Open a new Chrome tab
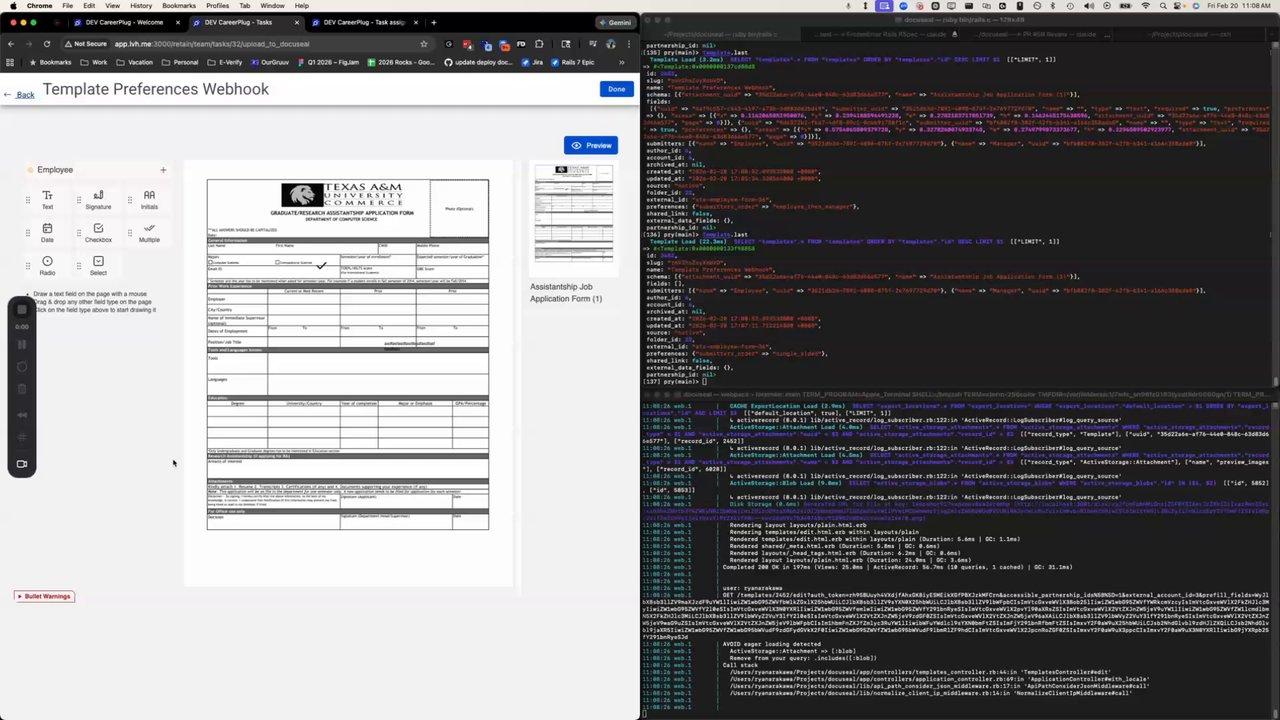The width and height of the screenshot is (1280, 720). coord(433,22)
